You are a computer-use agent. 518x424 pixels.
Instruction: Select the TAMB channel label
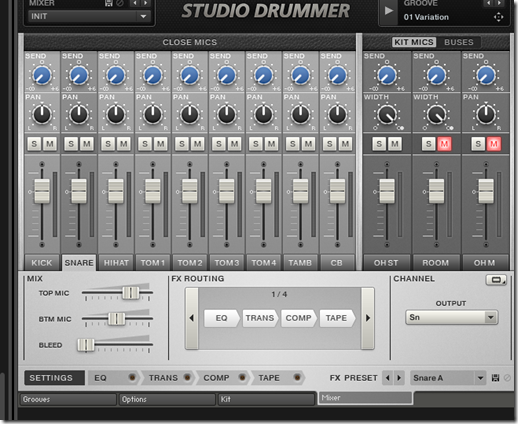pyautogui.click(x=300, y=263)
